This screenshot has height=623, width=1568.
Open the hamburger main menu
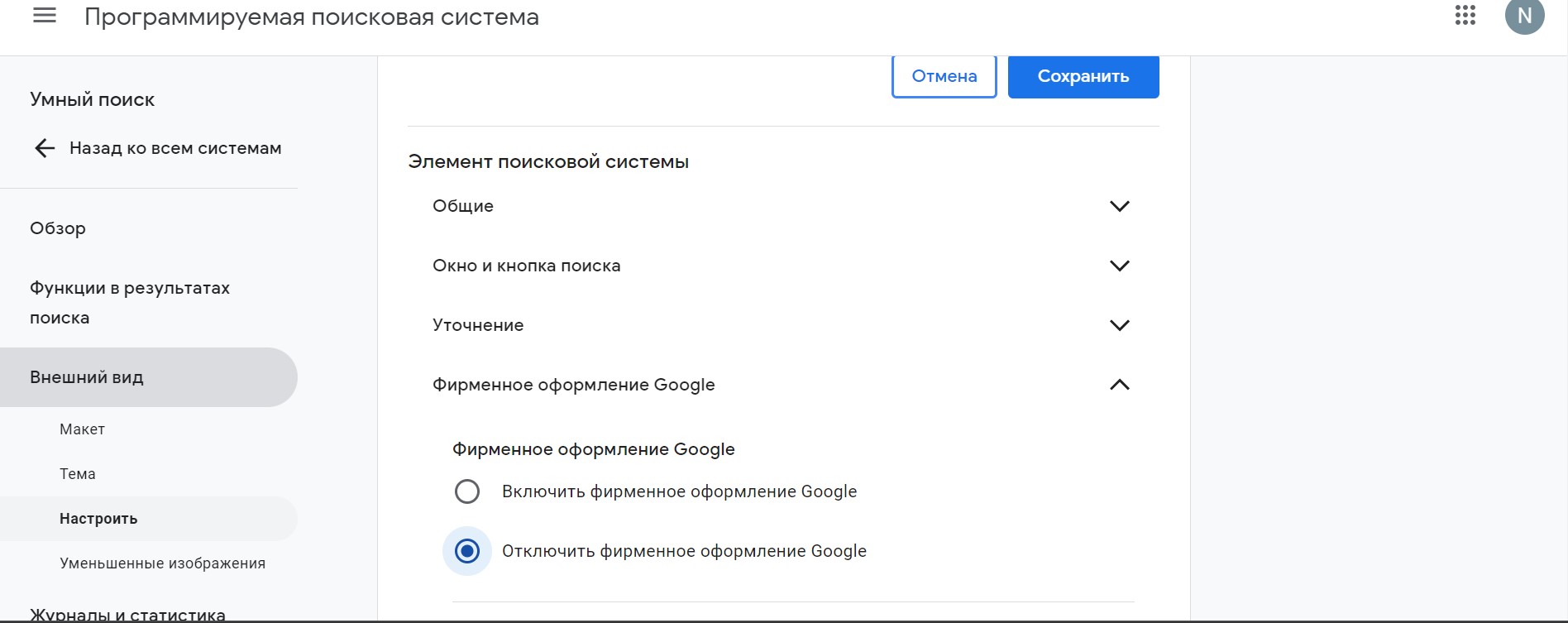pyautogui.click(x=45, y=16)
